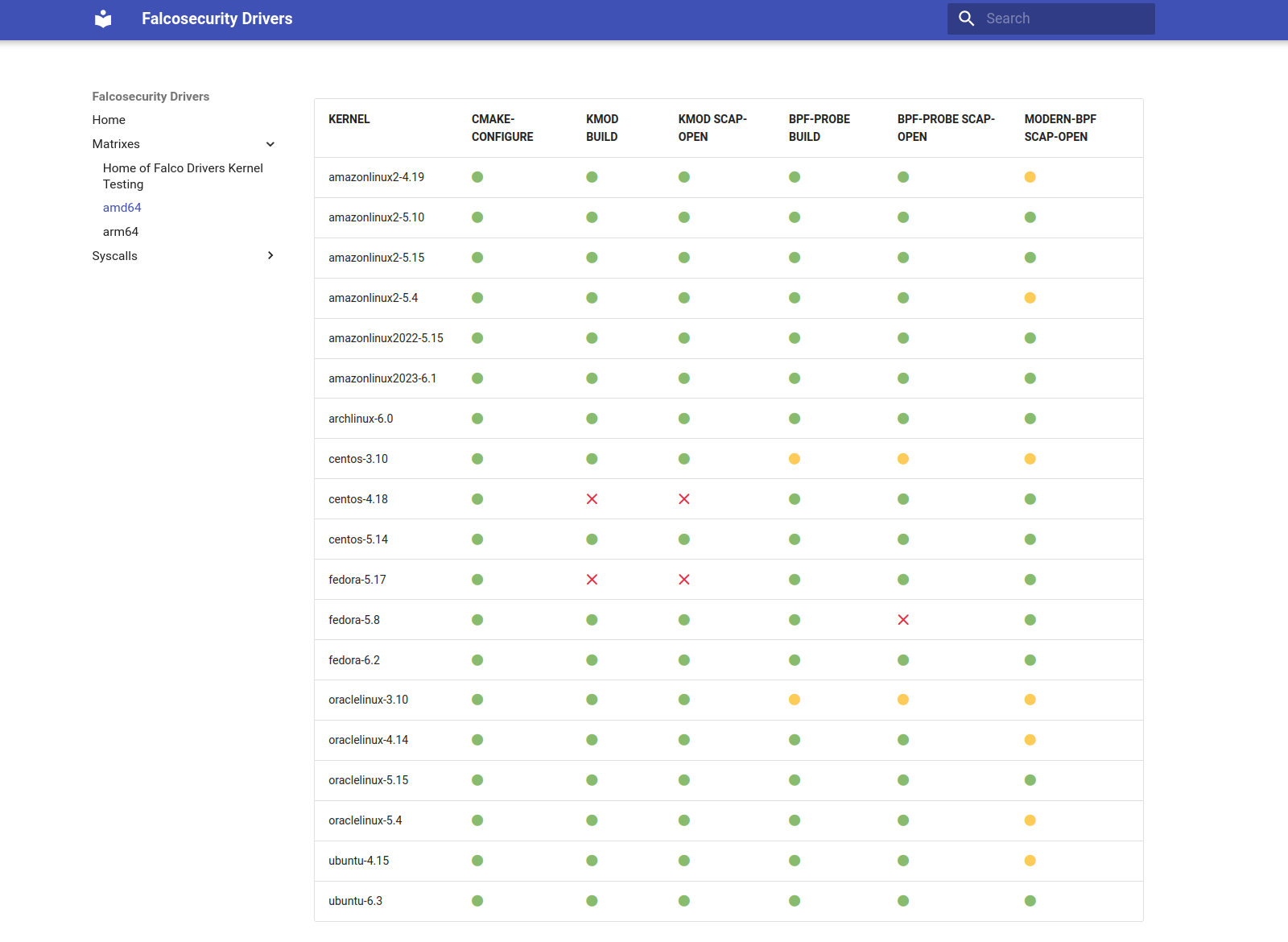The height and width of the screenshot is (942, 1288).
Task: Click yellow dot for ubuntu-4.15 MODERN-BPF
Action: pos(1030,861)
